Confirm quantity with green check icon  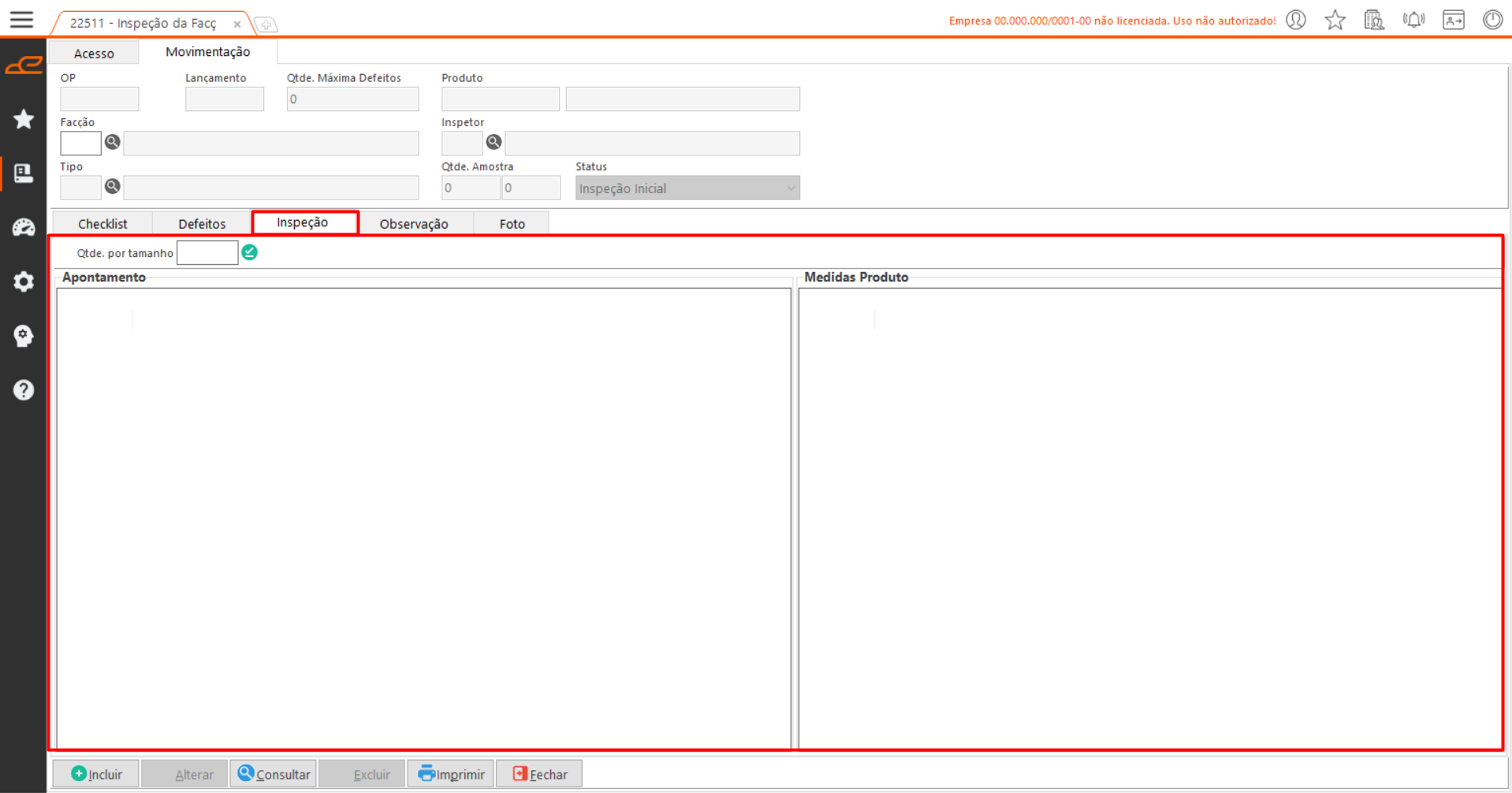[250, 252]
